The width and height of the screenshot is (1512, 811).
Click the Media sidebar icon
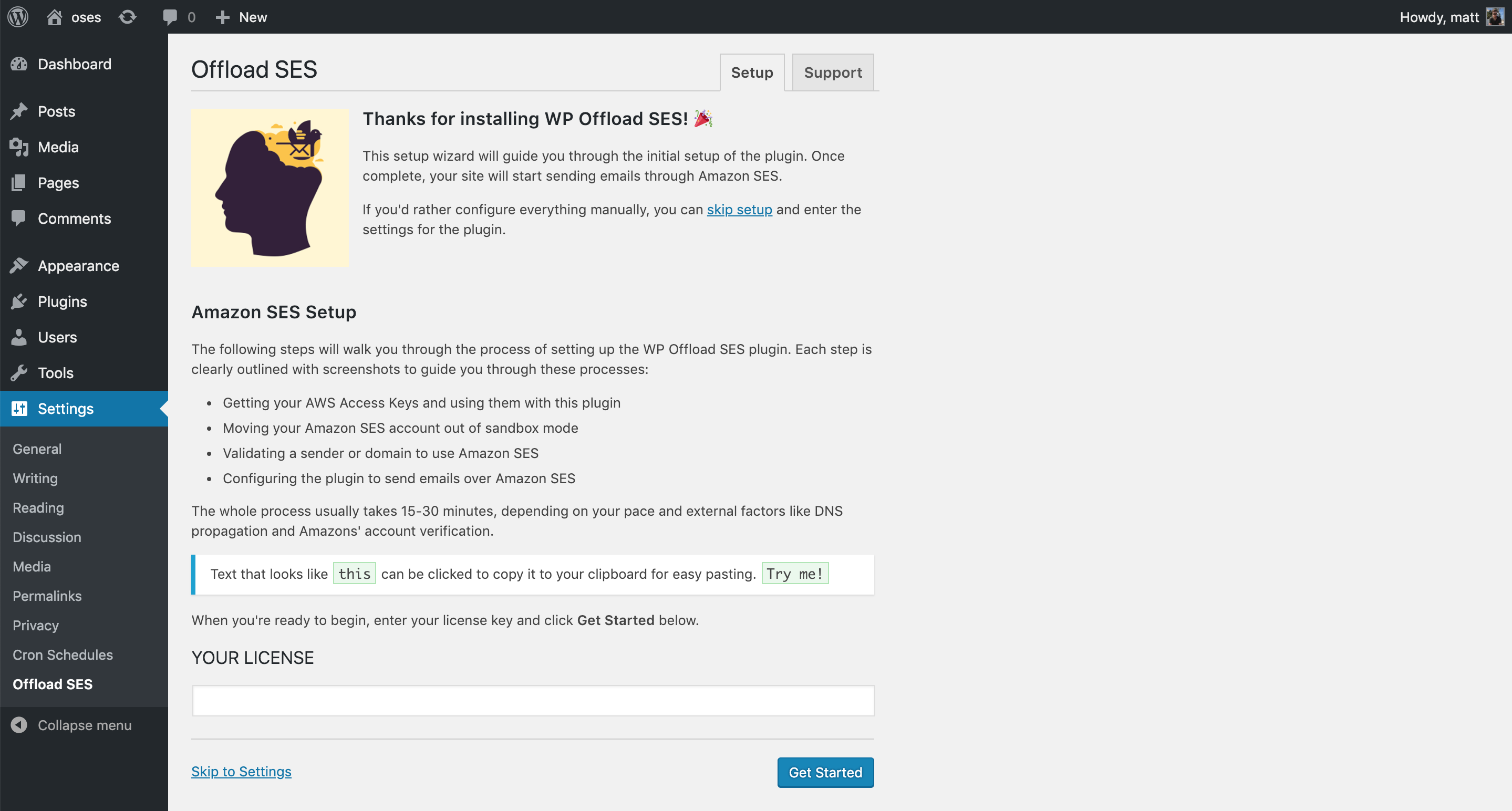point(19,147)
